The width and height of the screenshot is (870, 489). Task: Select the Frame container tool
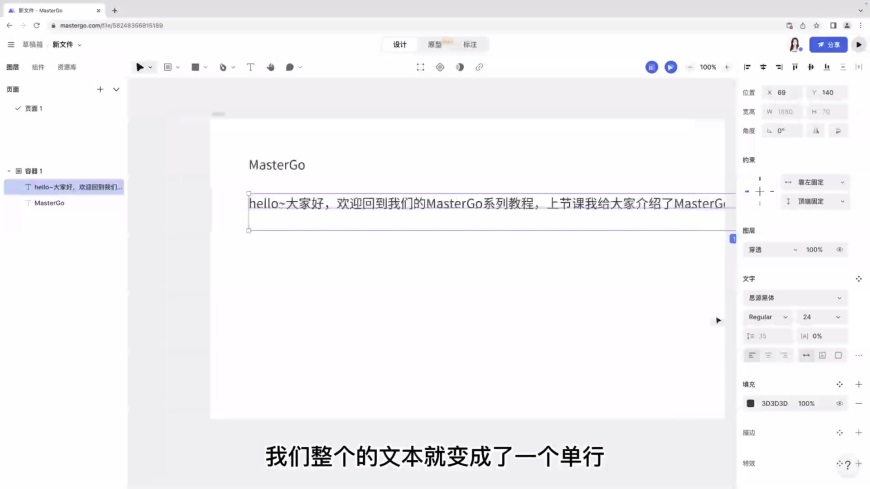pyautogui.click(x=168, y=67)
